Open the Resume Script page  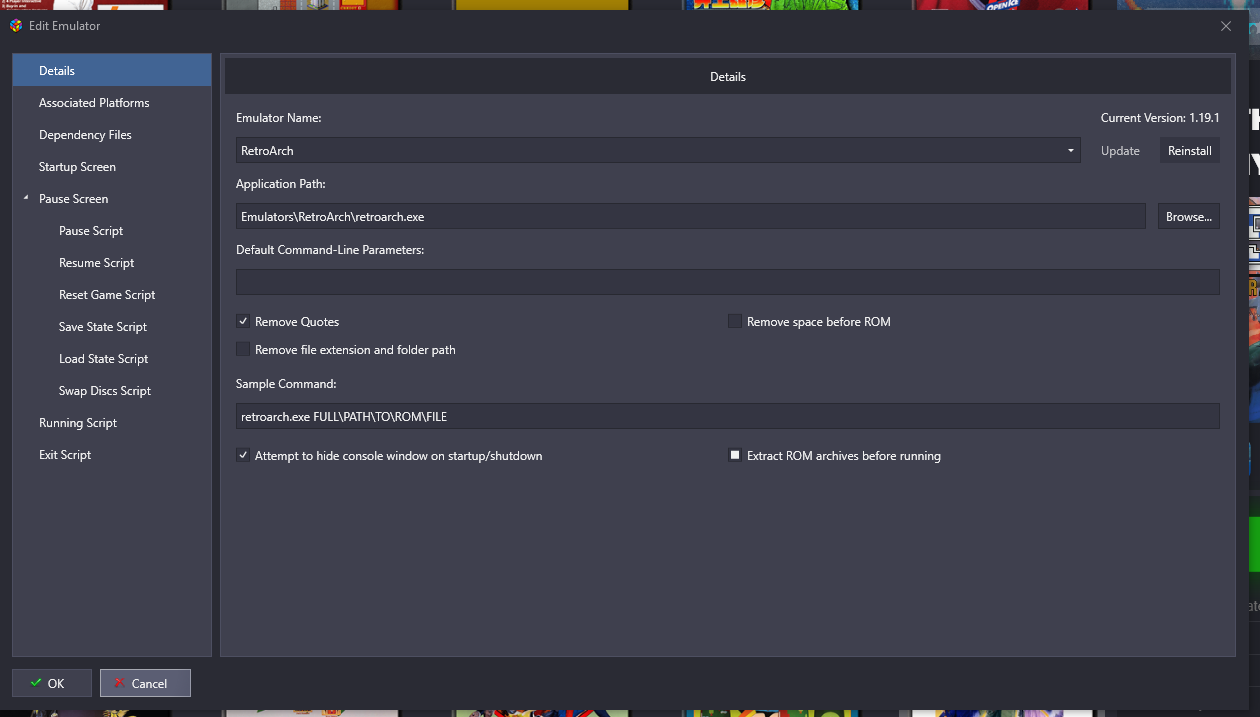point(96,262)
